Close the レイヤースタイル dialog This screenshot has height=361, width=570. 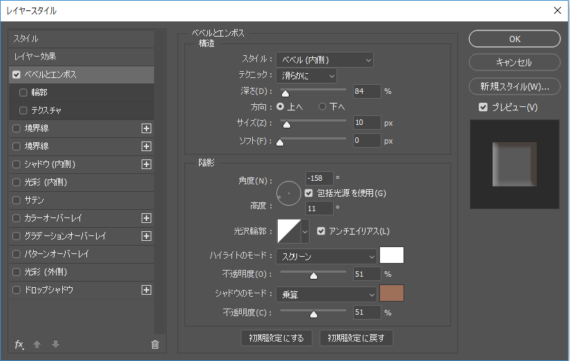(557, 11)
